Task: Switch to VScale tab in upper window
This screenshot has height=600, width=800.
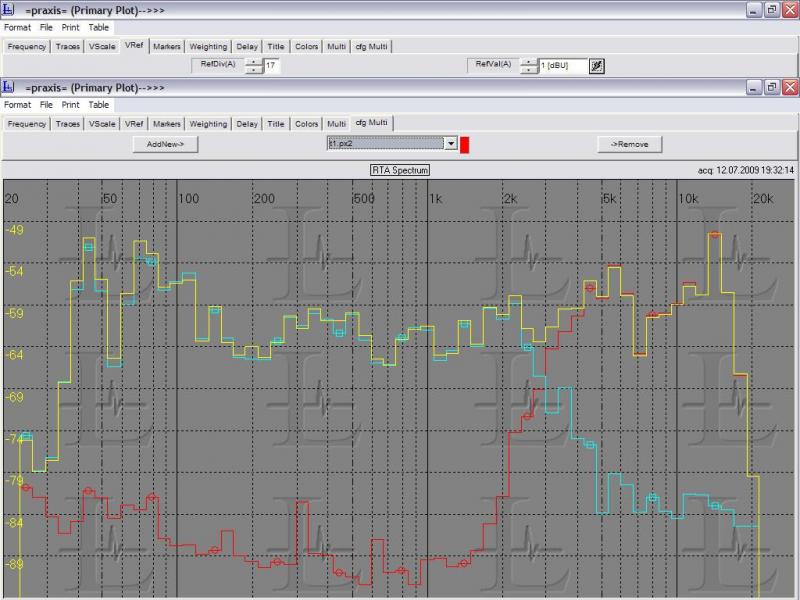Action: pyautogui.click(x=102, y=46)
